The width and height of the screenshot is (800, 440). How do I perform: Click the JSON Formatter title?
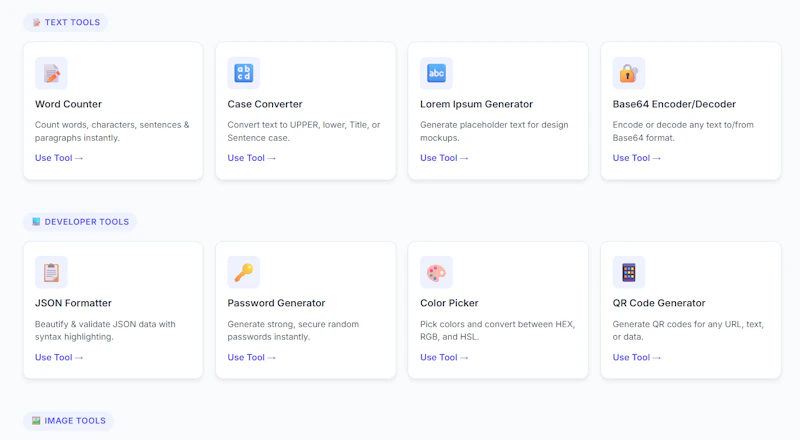[73, 303]
